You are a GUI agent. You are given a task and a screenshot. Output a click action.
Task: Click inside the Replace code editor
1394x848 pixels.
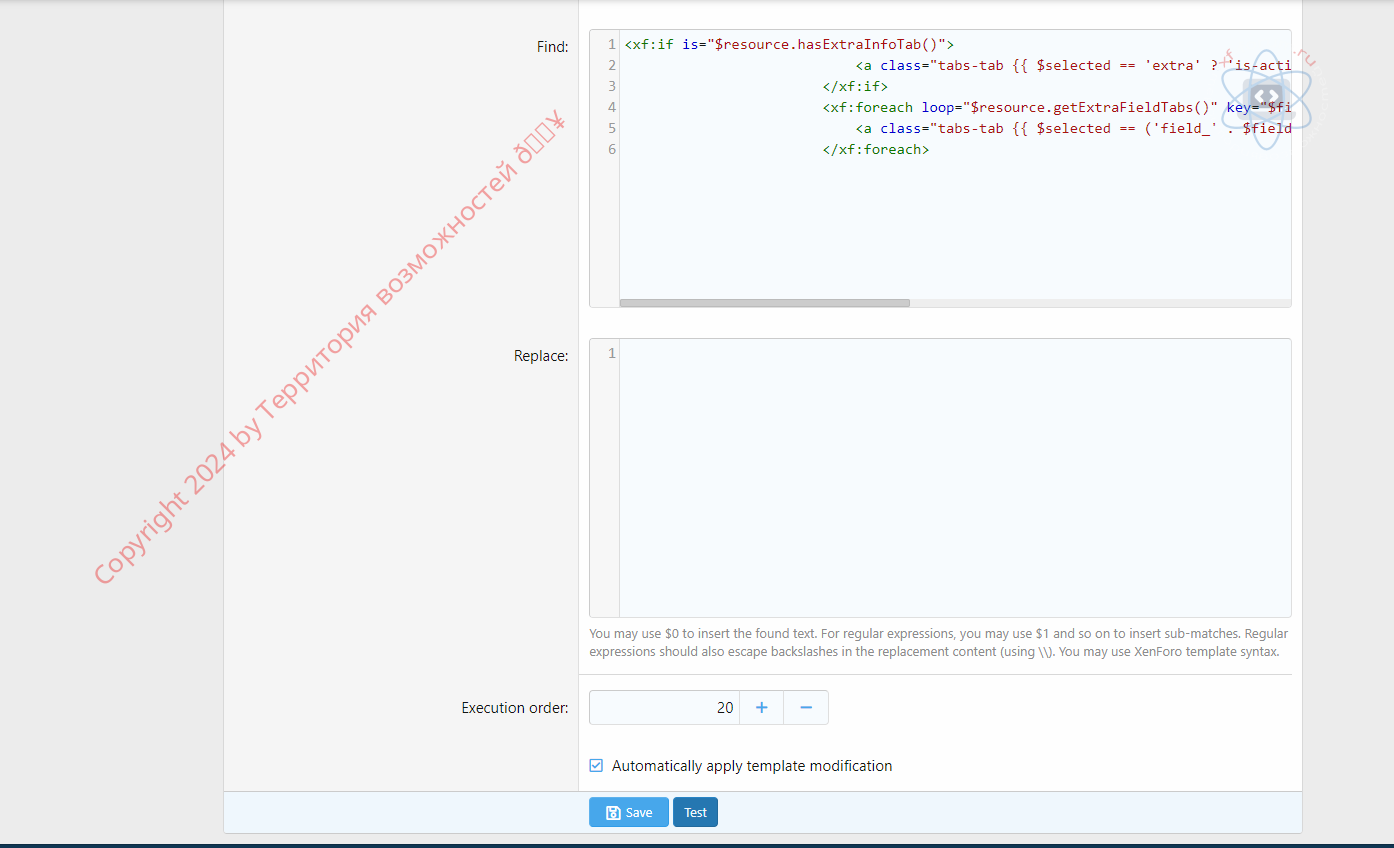click(x=955, y=478)
